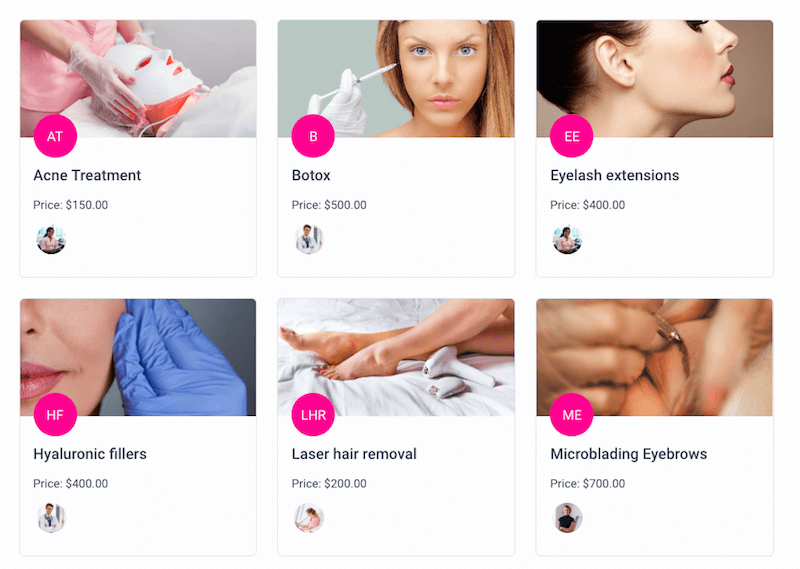Select the doctor avatar under Botox
Image resolution: width=800 pixels, height=569 pixels.
[309, 239]
